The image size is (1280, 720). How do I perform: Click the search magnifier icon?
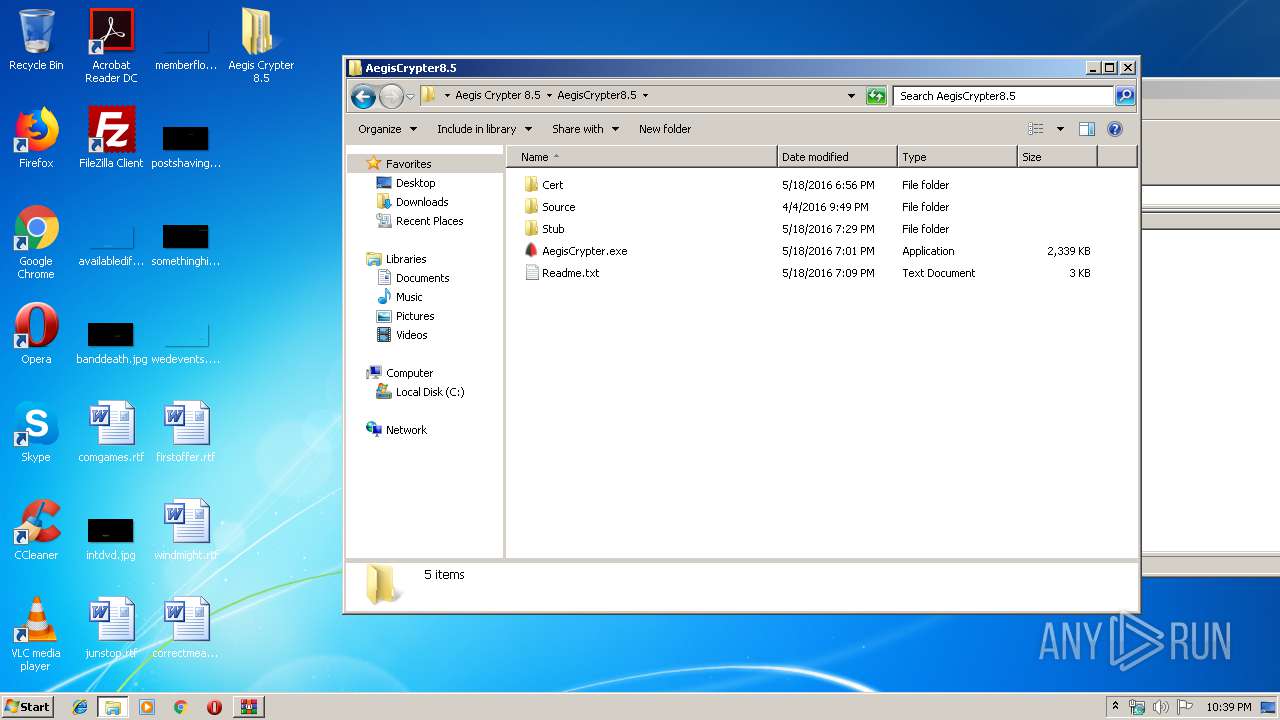[x=1125, y=96]
